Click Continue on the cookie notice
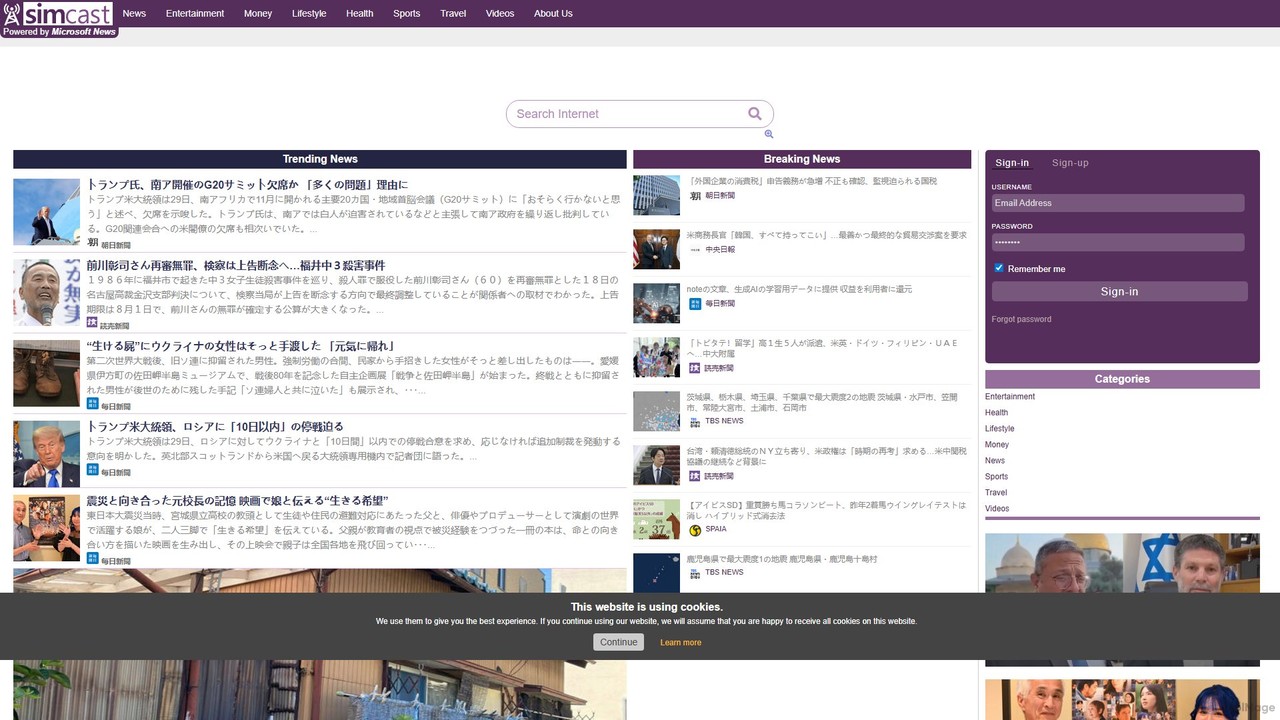1280x720 pixels. pos(619,642)
